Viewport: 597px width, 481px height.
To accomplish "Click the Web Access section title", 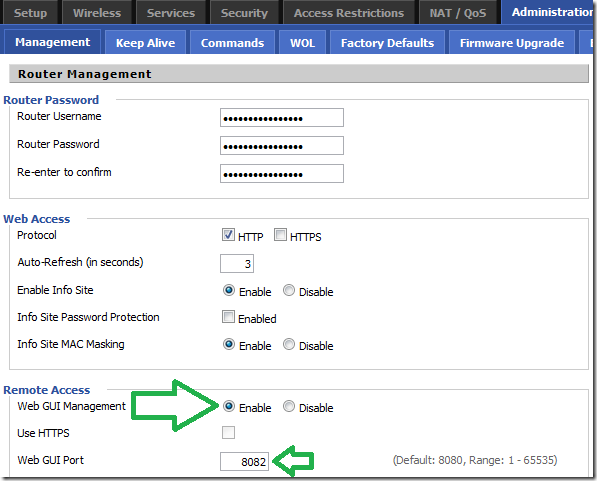I will 37,219.
